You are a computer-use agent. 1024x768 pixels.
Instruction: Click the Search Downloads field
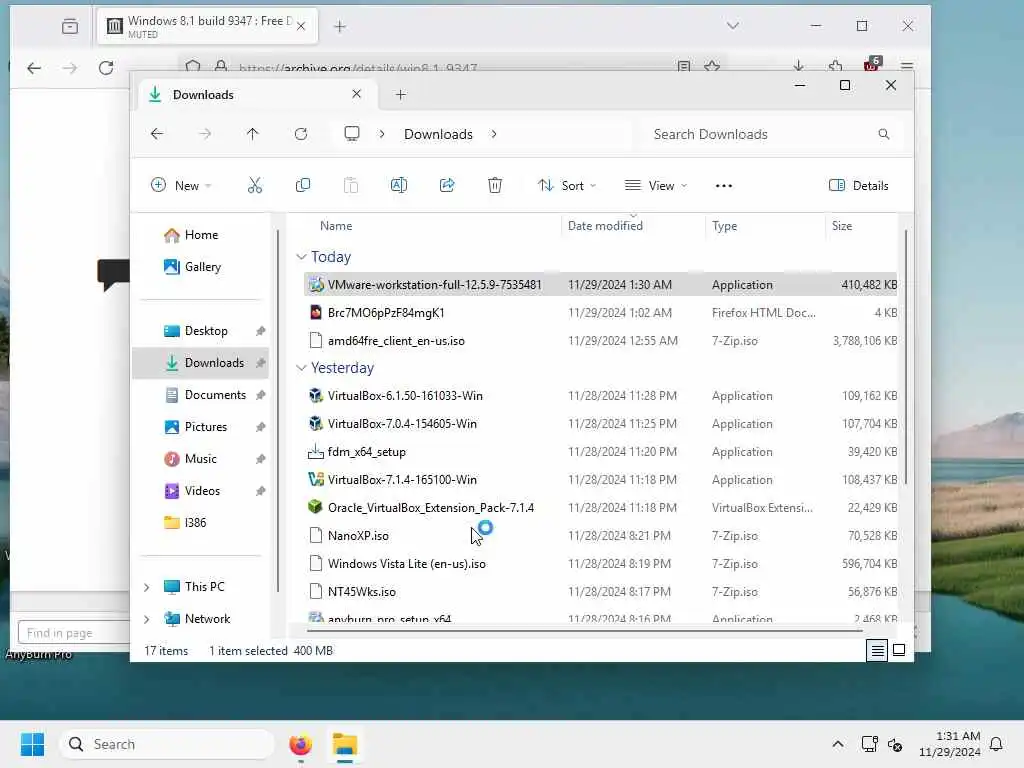(771, 134)
